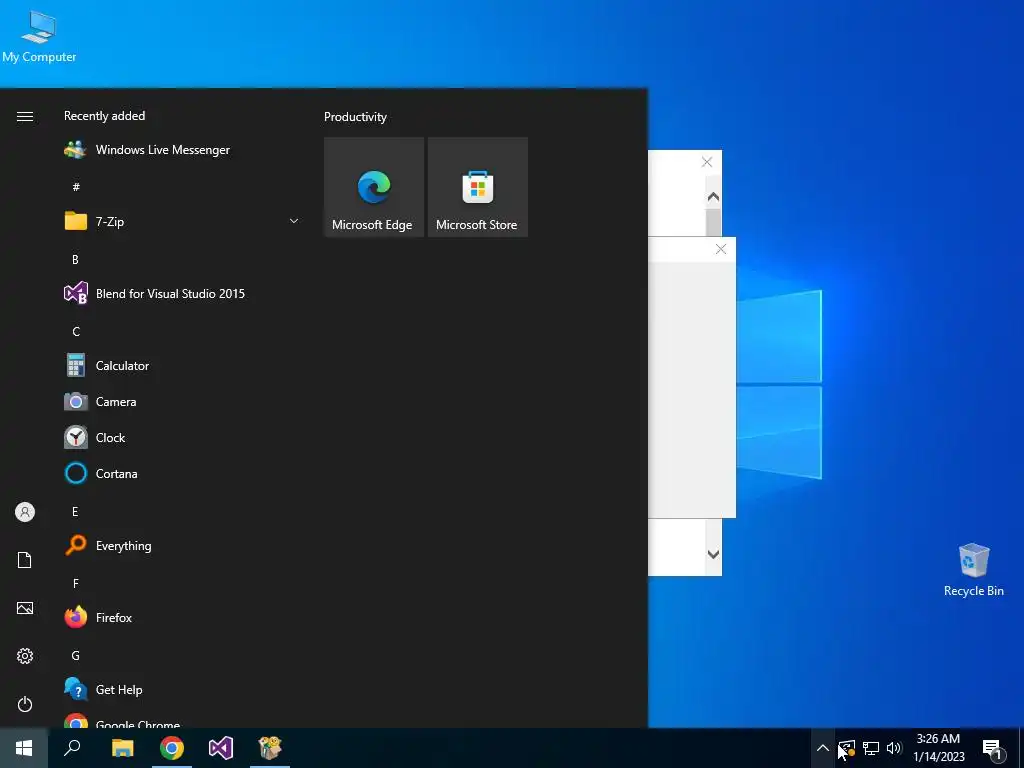Open the Action Center notifications icon
Screen dimensions: 1024x768
coord(993,749)
